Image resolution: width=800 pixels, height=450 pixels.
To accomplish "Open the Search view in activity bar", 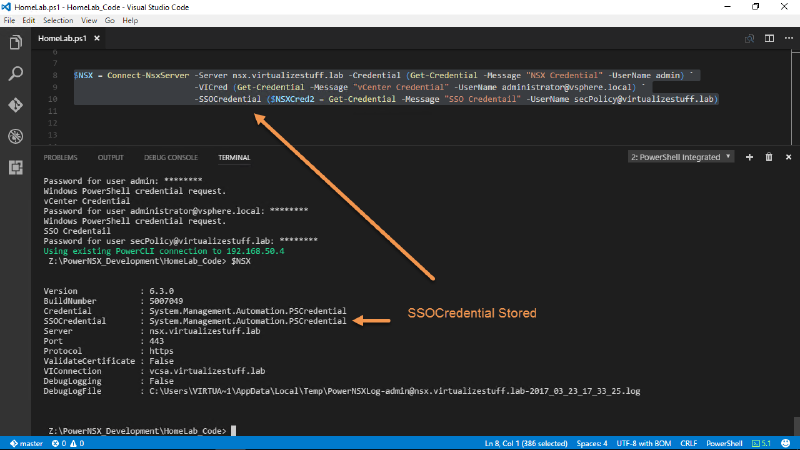I will [x=15, y=73].
